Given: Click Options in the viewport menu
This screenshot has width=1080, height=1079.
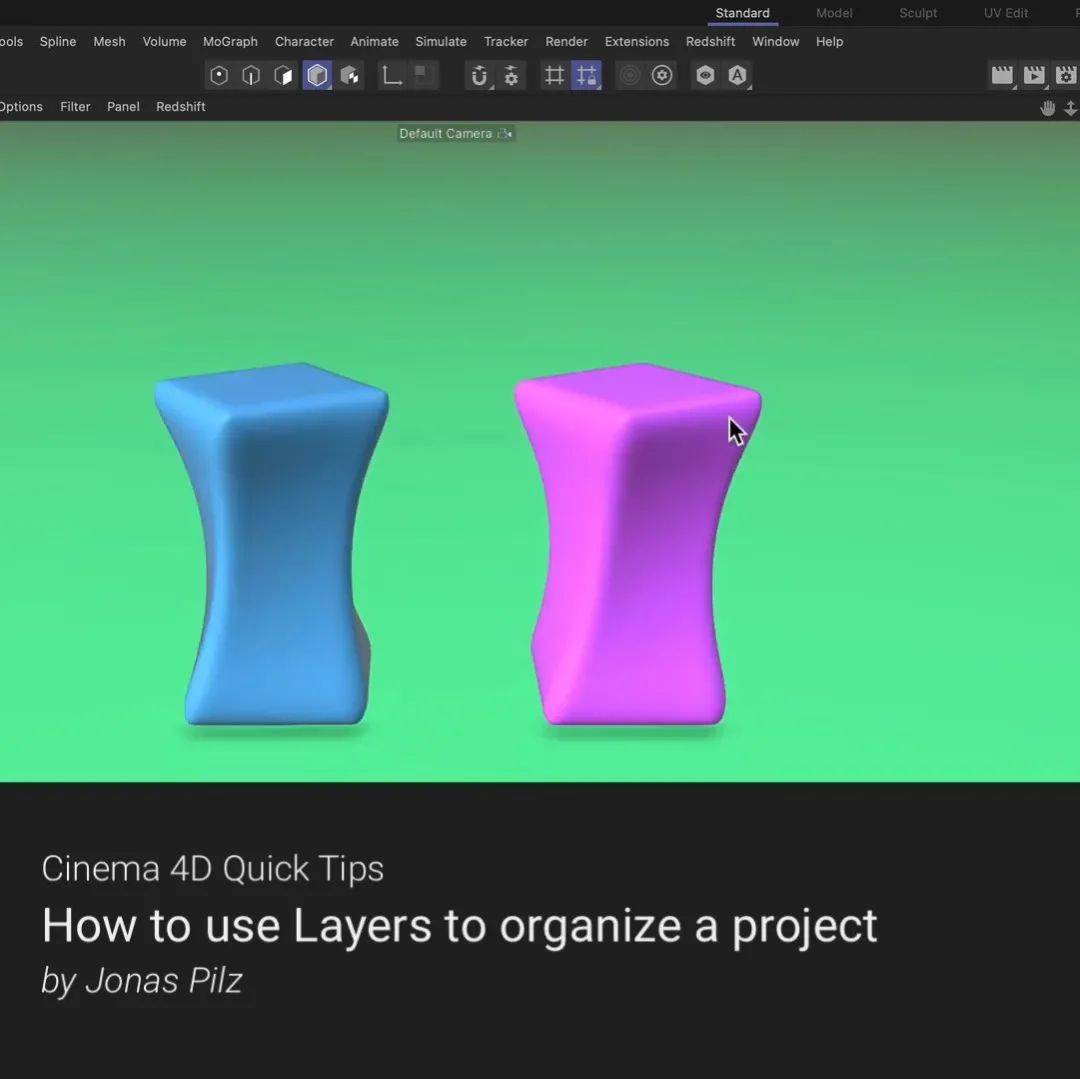Looking at the screenshot, I should click(21, 106).
